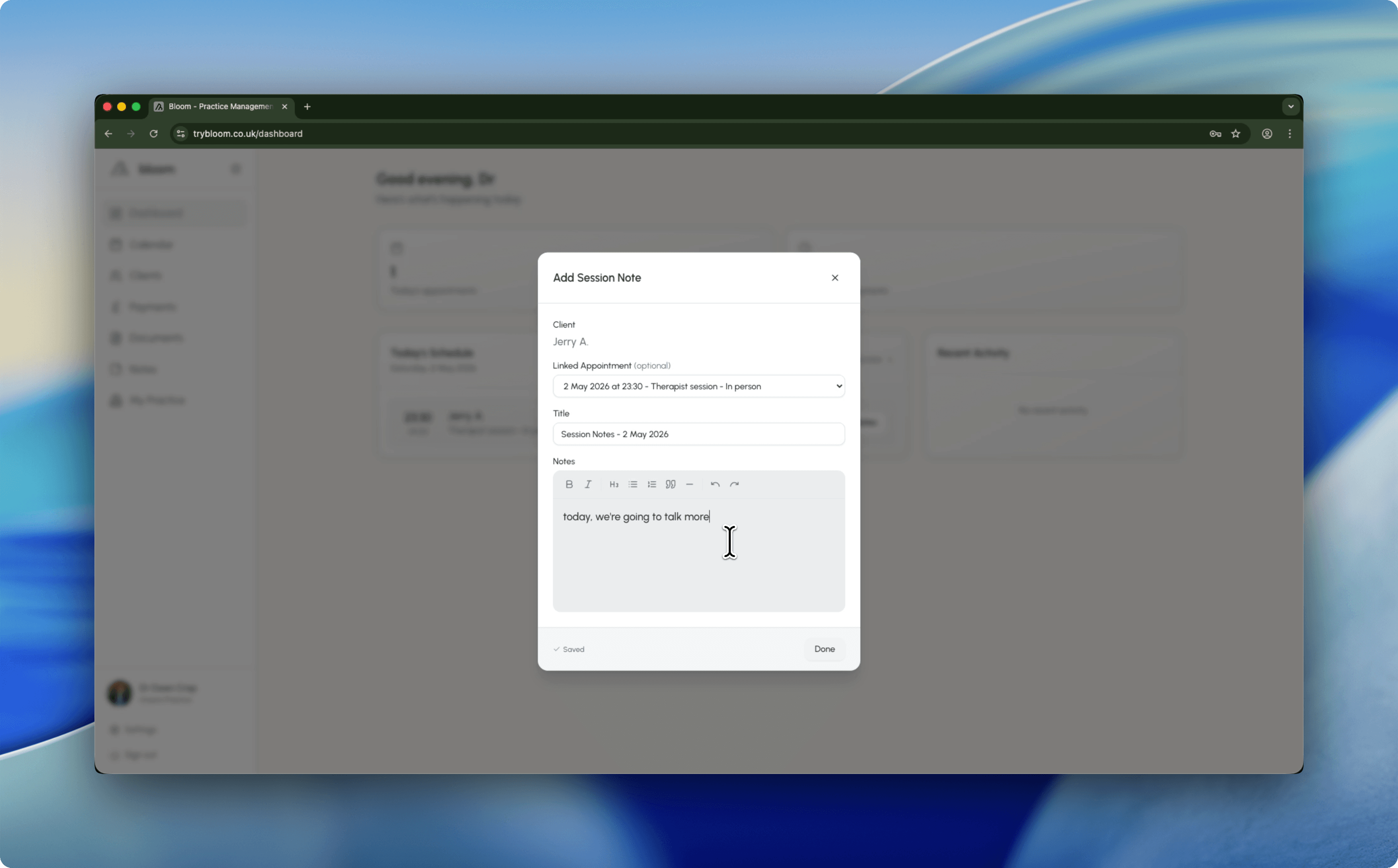This screenshot has height=868, width=1398.
Task: Open the Chrome three-dot menu
Action: [x=1289, y=134]
